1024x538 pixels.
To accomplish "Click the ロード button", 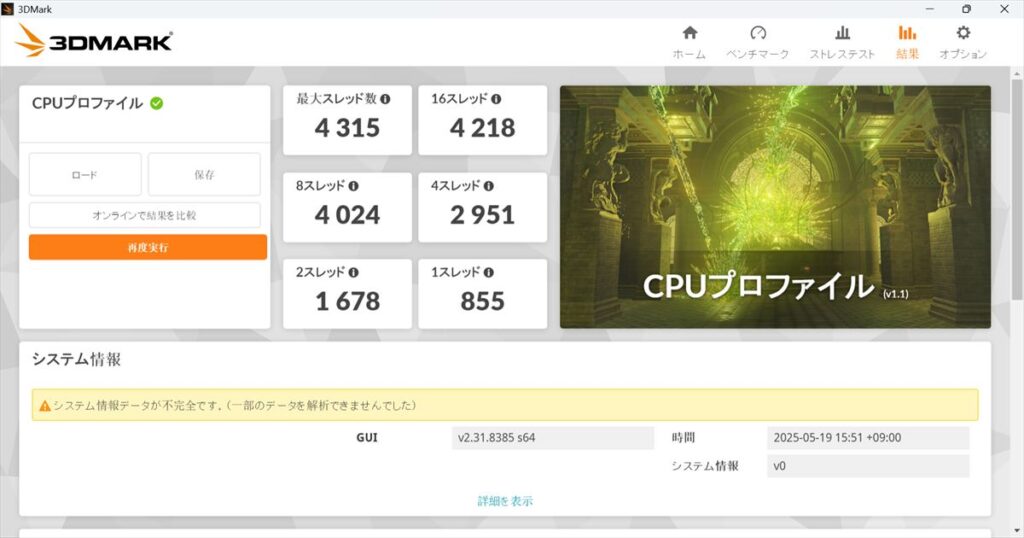I will pyautogui.click(x=85, y=174).
